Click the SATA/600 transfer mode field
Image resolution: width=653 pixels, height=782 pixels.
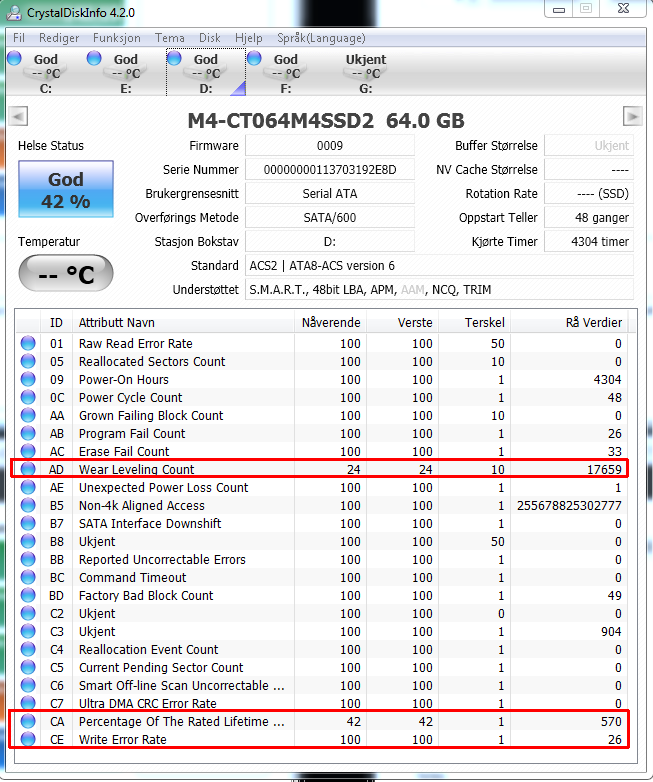coord(330,217)
